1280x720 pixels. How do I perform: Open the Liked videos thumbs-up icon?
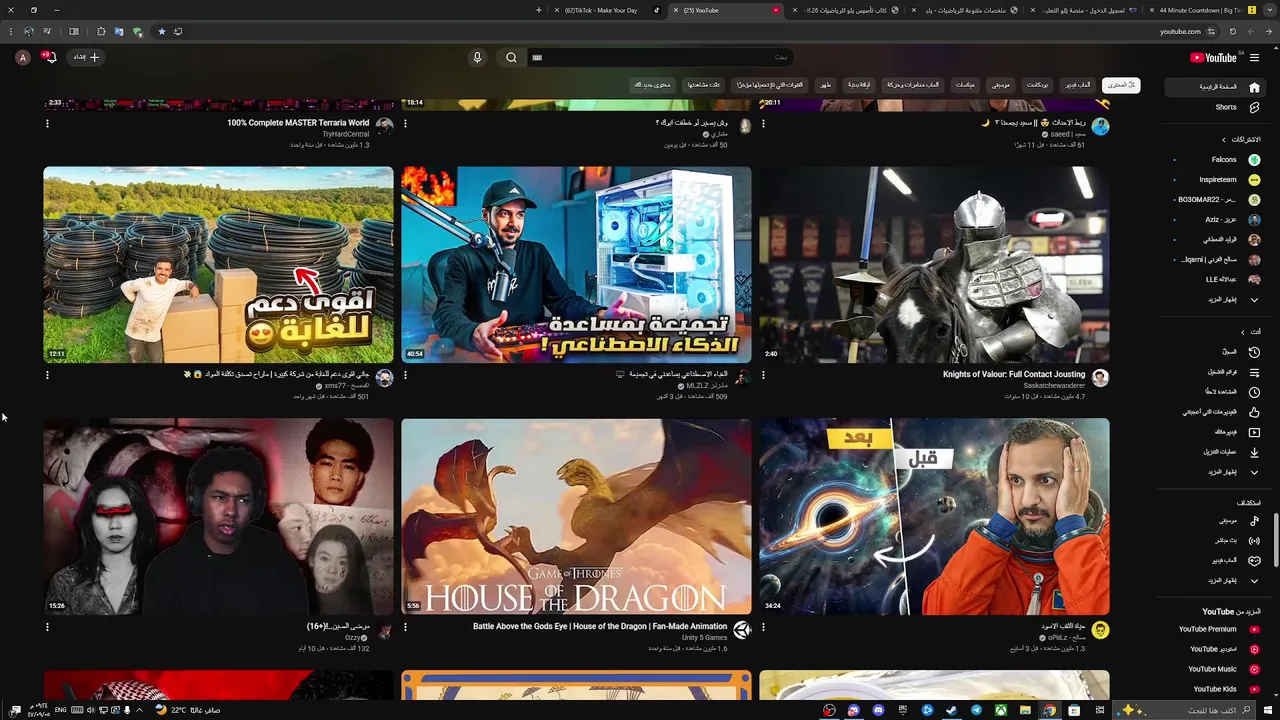pyautogui.click(x=1254, y=412)
